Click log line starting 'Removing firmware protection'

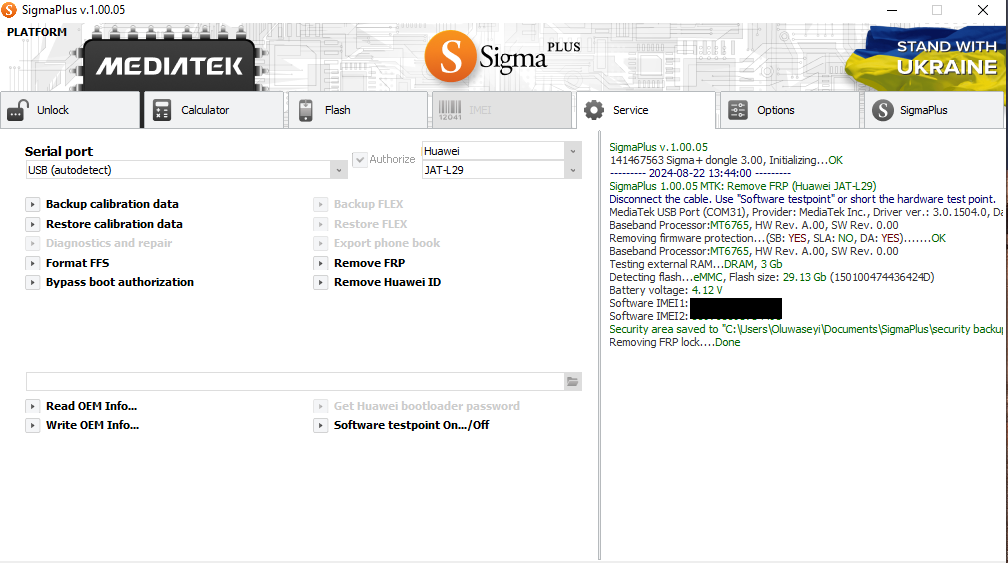[x=777, y=238]
